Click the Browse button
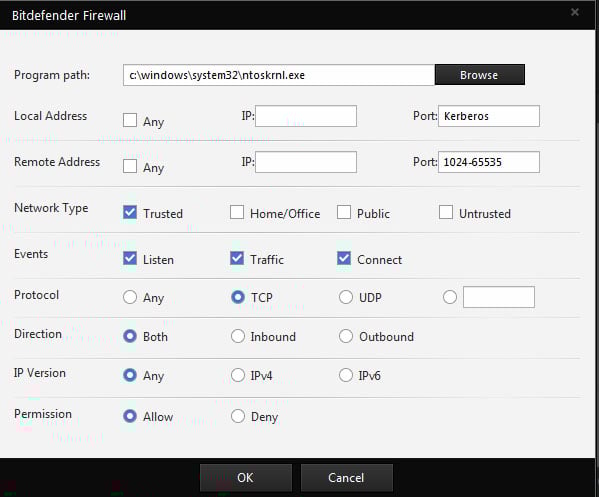The width and height of the screenshot is (599, 497). 479,75
